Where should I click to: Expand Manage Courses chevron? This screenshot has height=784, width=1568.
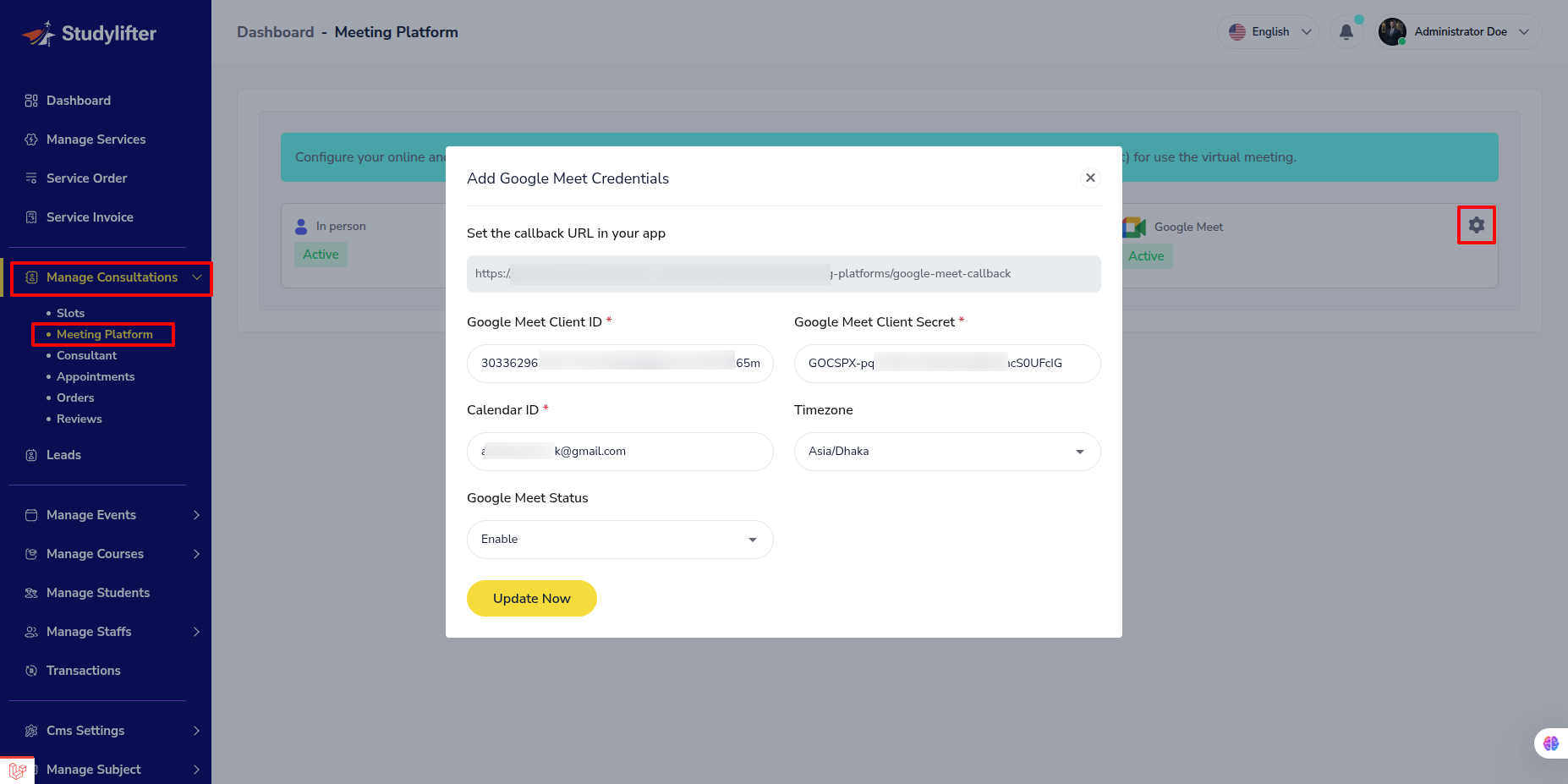(x=196, y=554)
